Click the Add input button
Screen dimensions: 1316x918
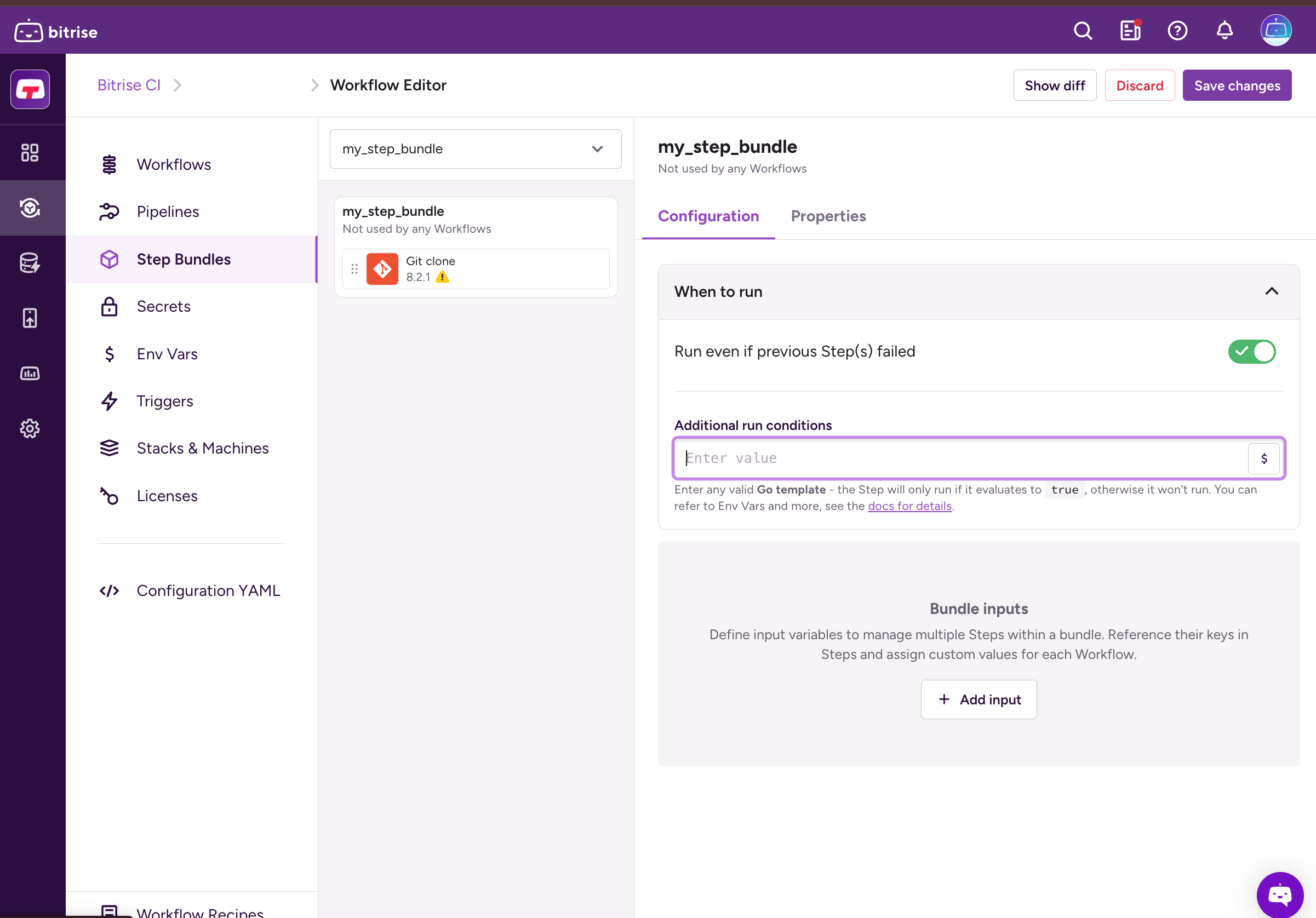tap(979, 699)
